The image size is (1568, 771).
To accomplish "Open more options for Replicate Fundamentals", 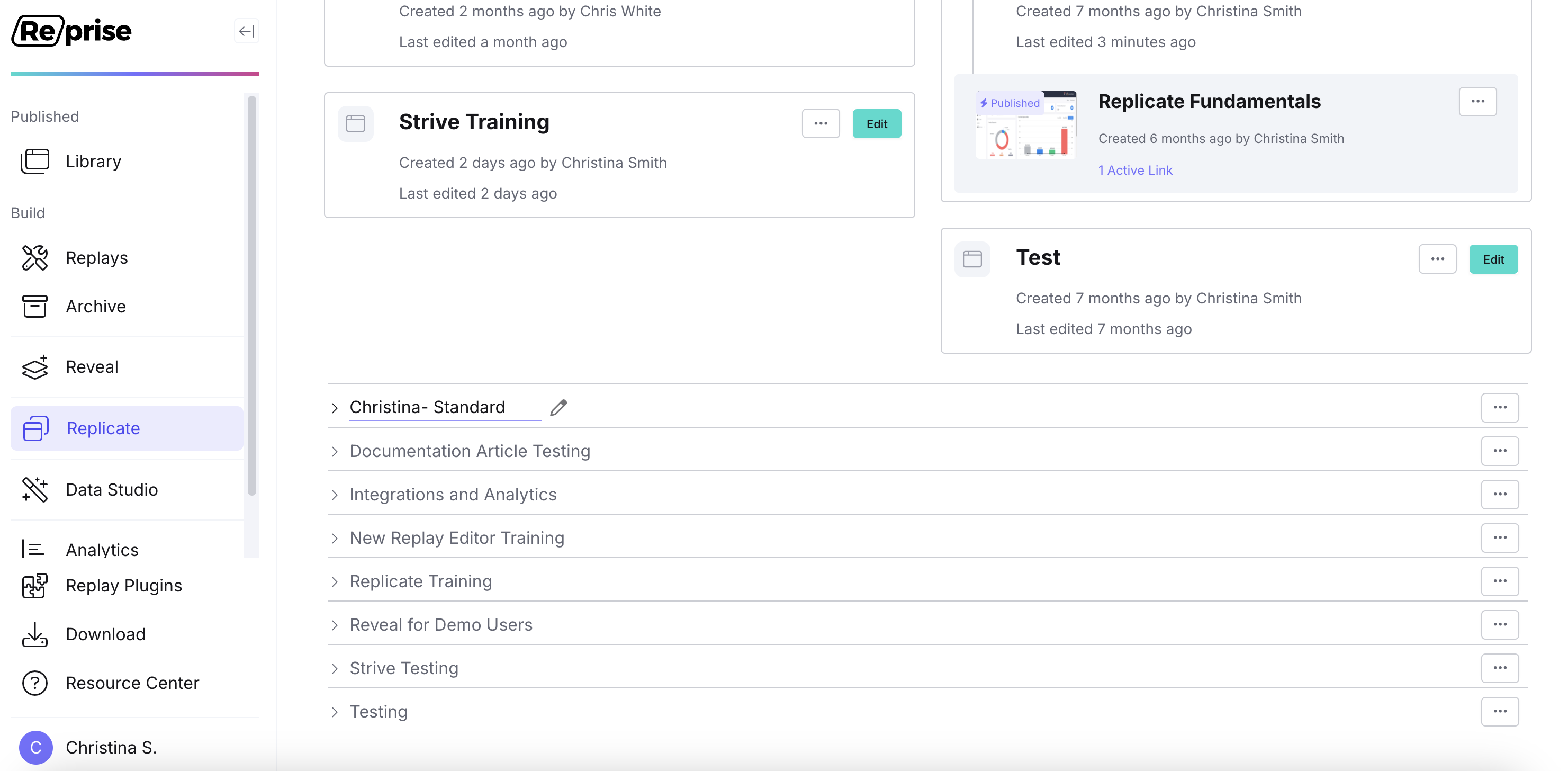I will pyautogui.click(x=1478, y=101).
